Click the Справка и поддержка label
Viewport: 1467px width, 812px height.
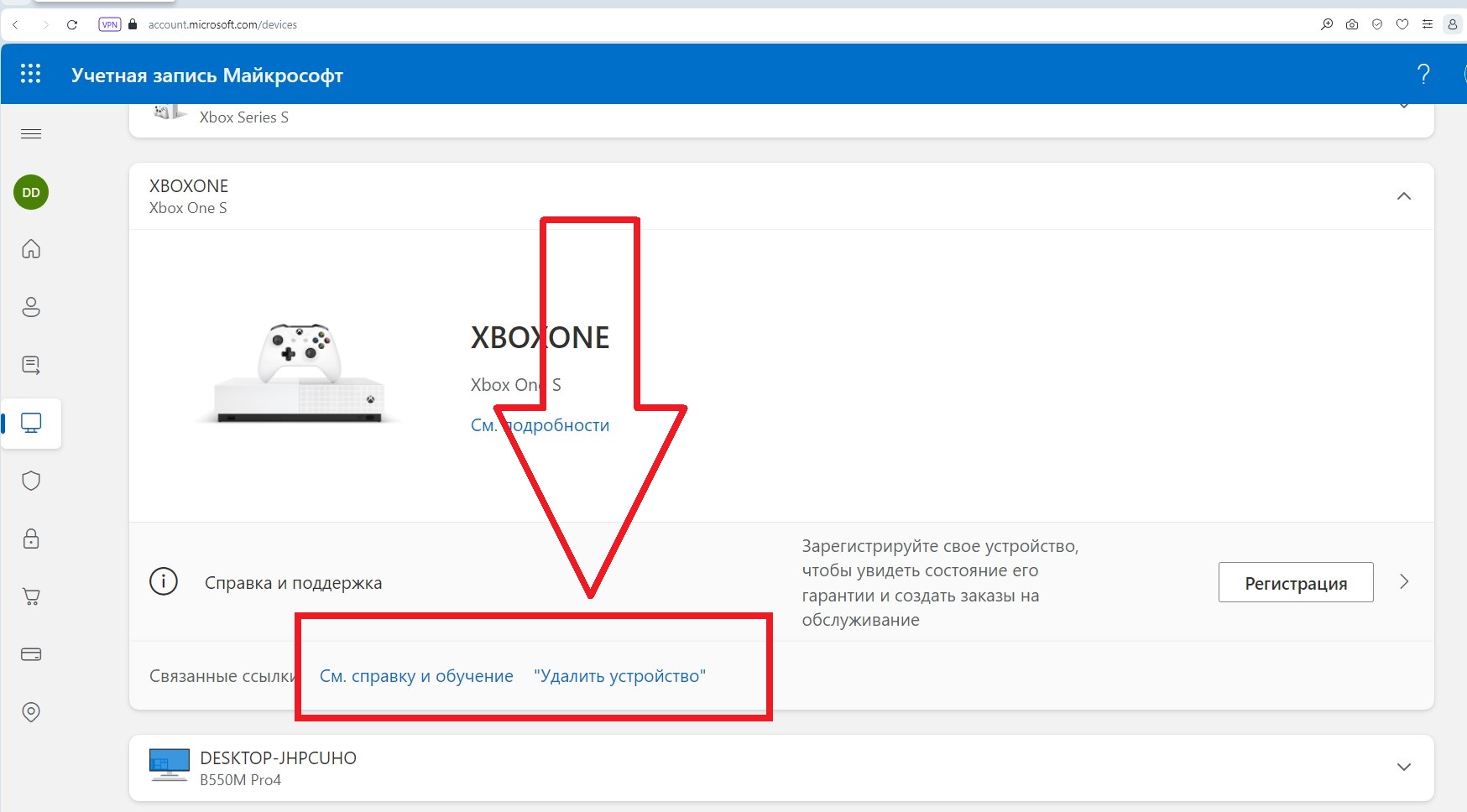point(293,583)
